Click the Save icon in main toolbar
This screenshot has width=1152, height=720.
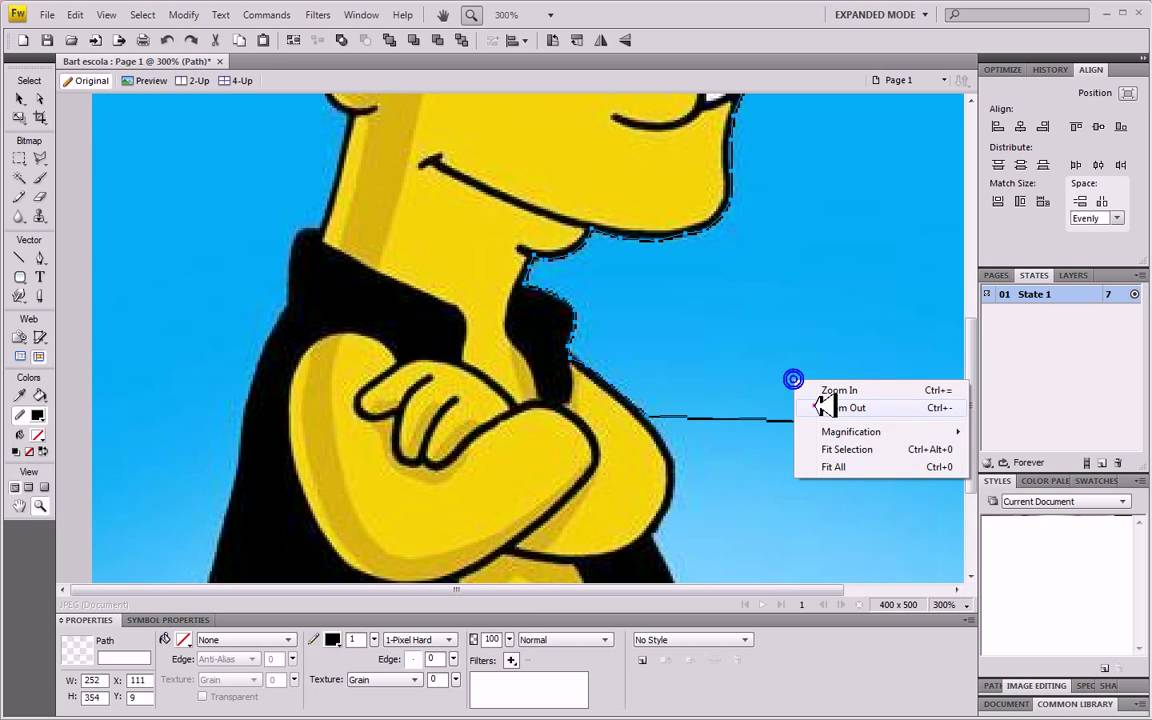coord(47,40)
